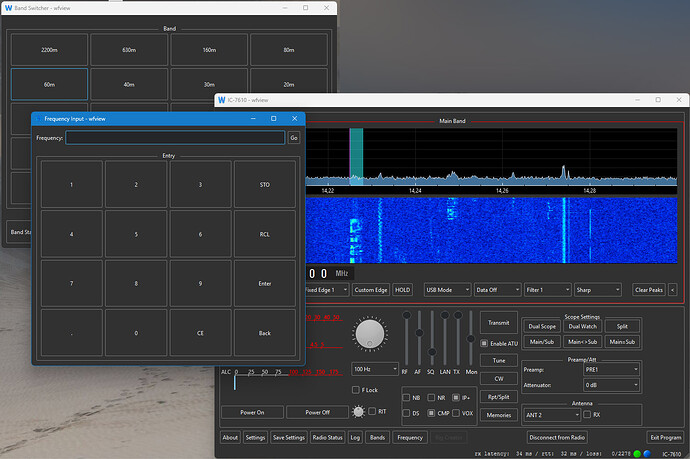
Task: Enable the RIT checkbox
Action: 372,411
